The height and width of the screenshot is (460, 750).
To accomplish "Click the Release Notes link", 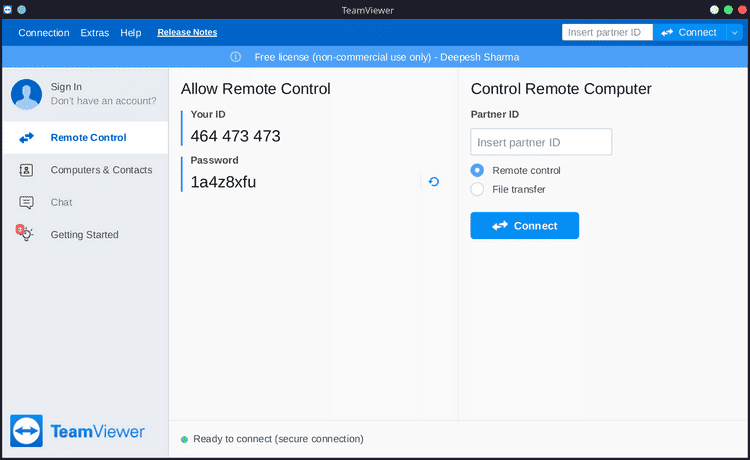I will 187,32.
